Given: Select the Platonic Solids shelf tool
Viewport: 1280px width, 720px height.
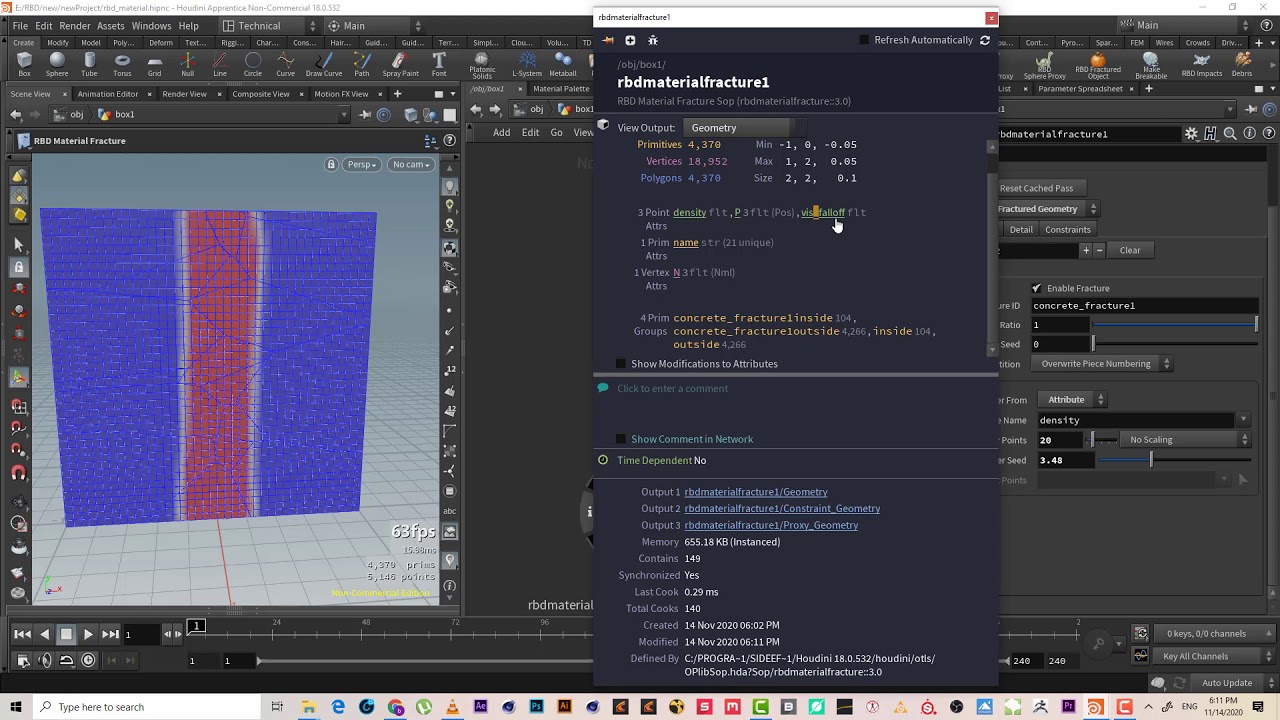Looking at the screenshot, I should click(x=482, y=66).
